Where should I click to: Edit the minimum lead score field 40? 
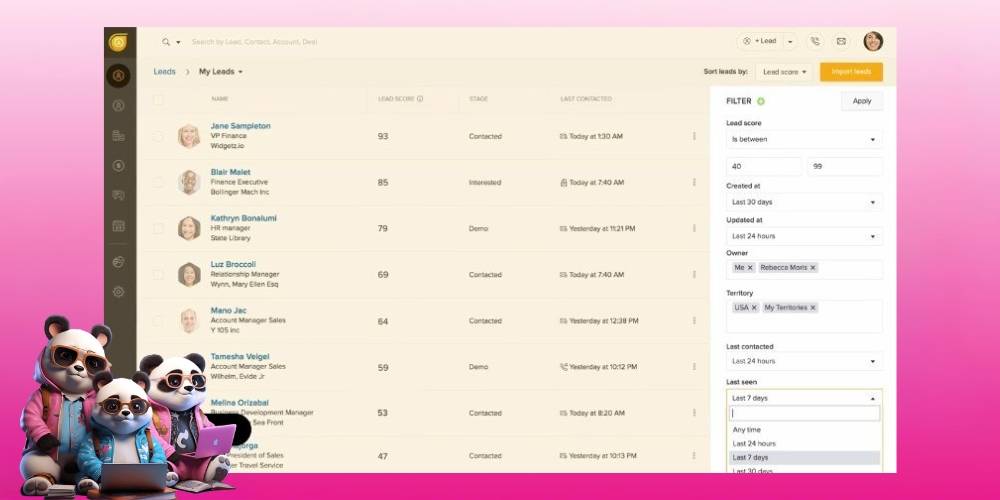pos(764,166)
